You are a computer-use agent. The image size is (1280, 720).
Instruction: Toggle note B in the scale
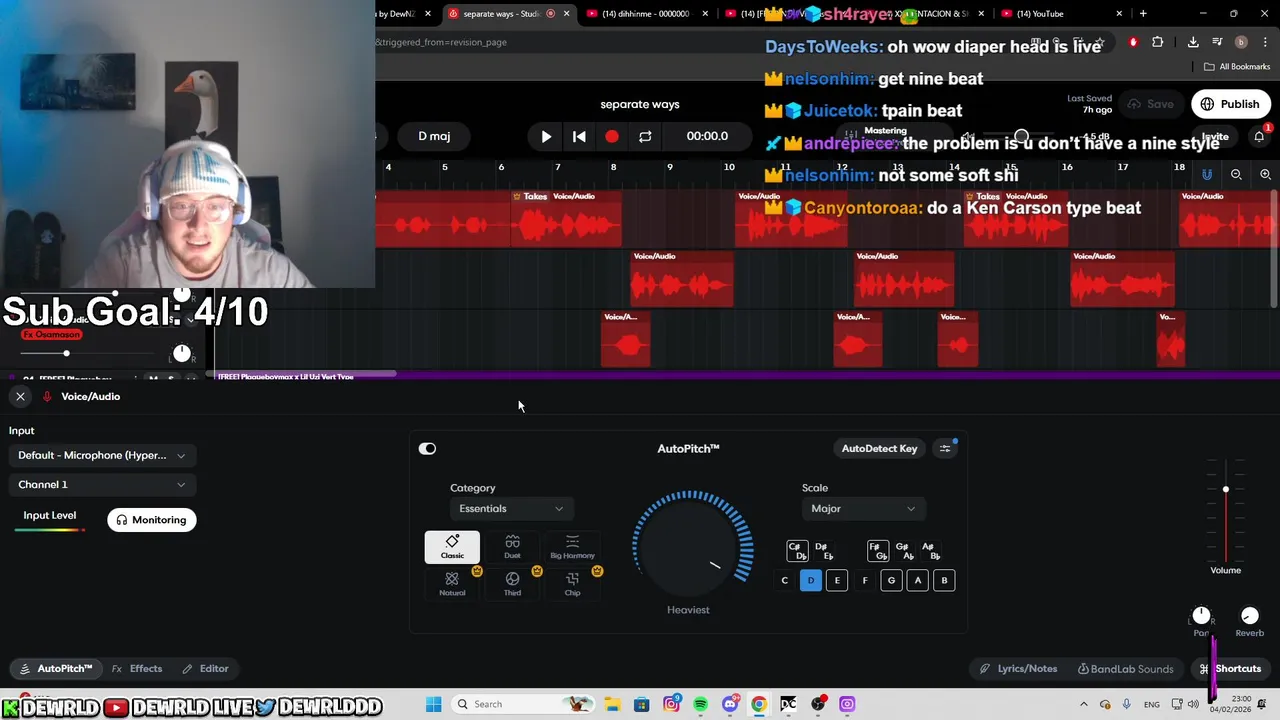tap(944, 580)
